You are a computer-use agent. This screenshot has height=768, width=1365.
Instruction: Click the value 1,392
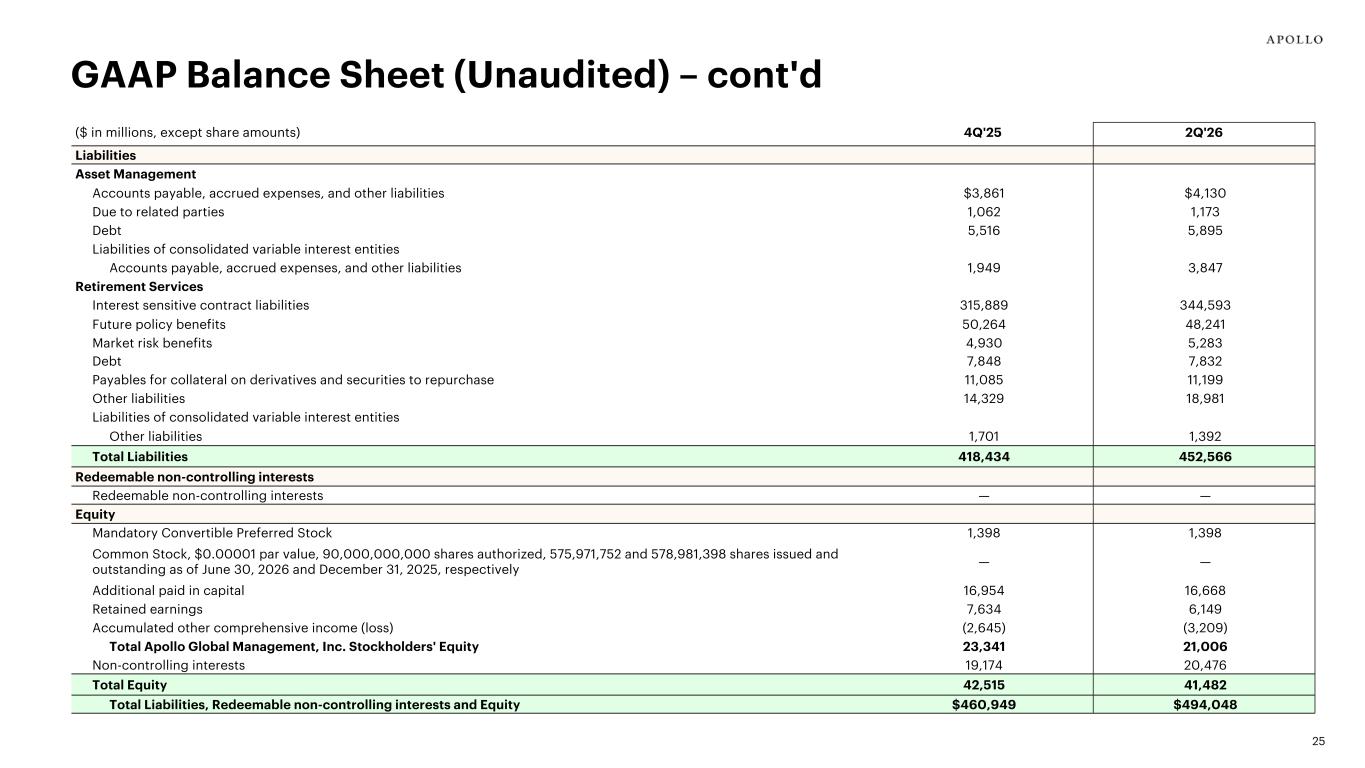[1204, 436]
